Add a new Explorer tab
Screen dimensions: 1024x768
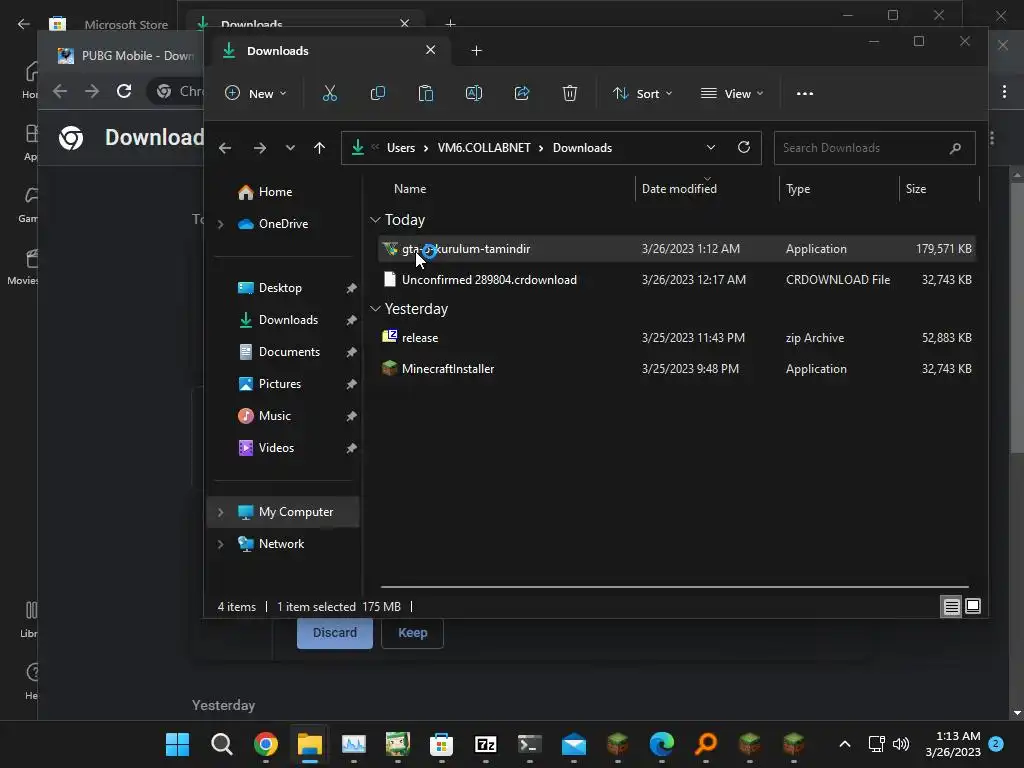coord(476,51)
